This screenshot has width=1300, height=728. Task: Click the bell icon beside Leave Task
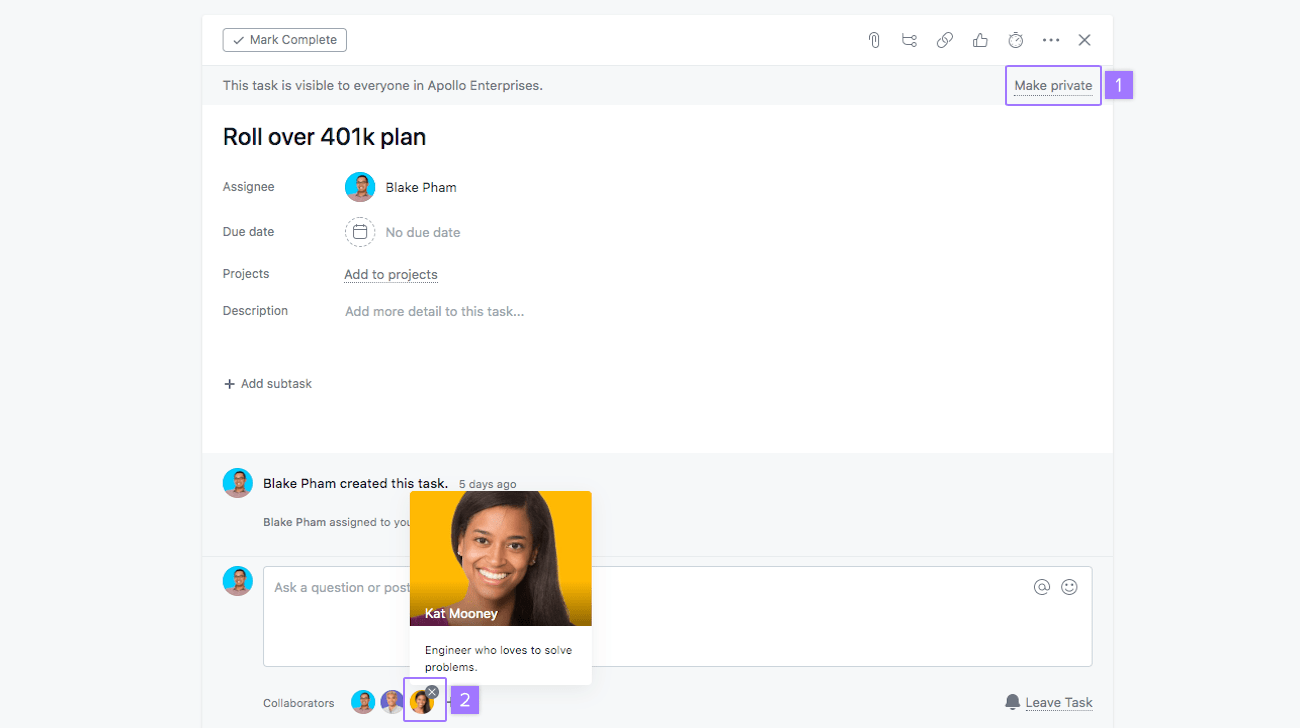point(1013,702)
